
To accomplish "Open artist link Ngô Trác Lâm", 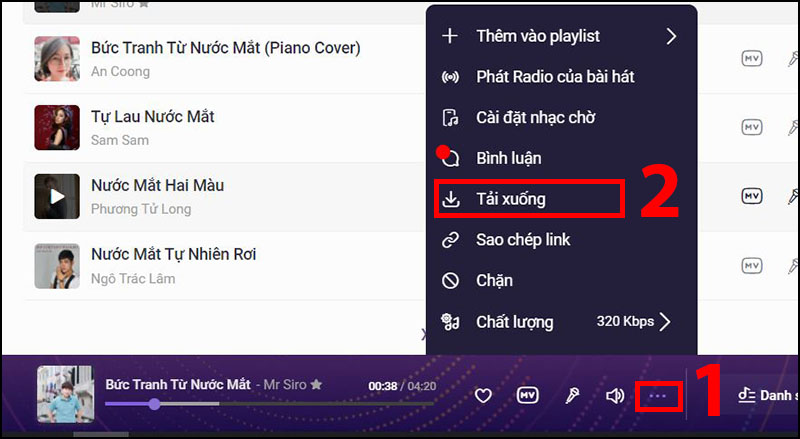I will (133, 279).
